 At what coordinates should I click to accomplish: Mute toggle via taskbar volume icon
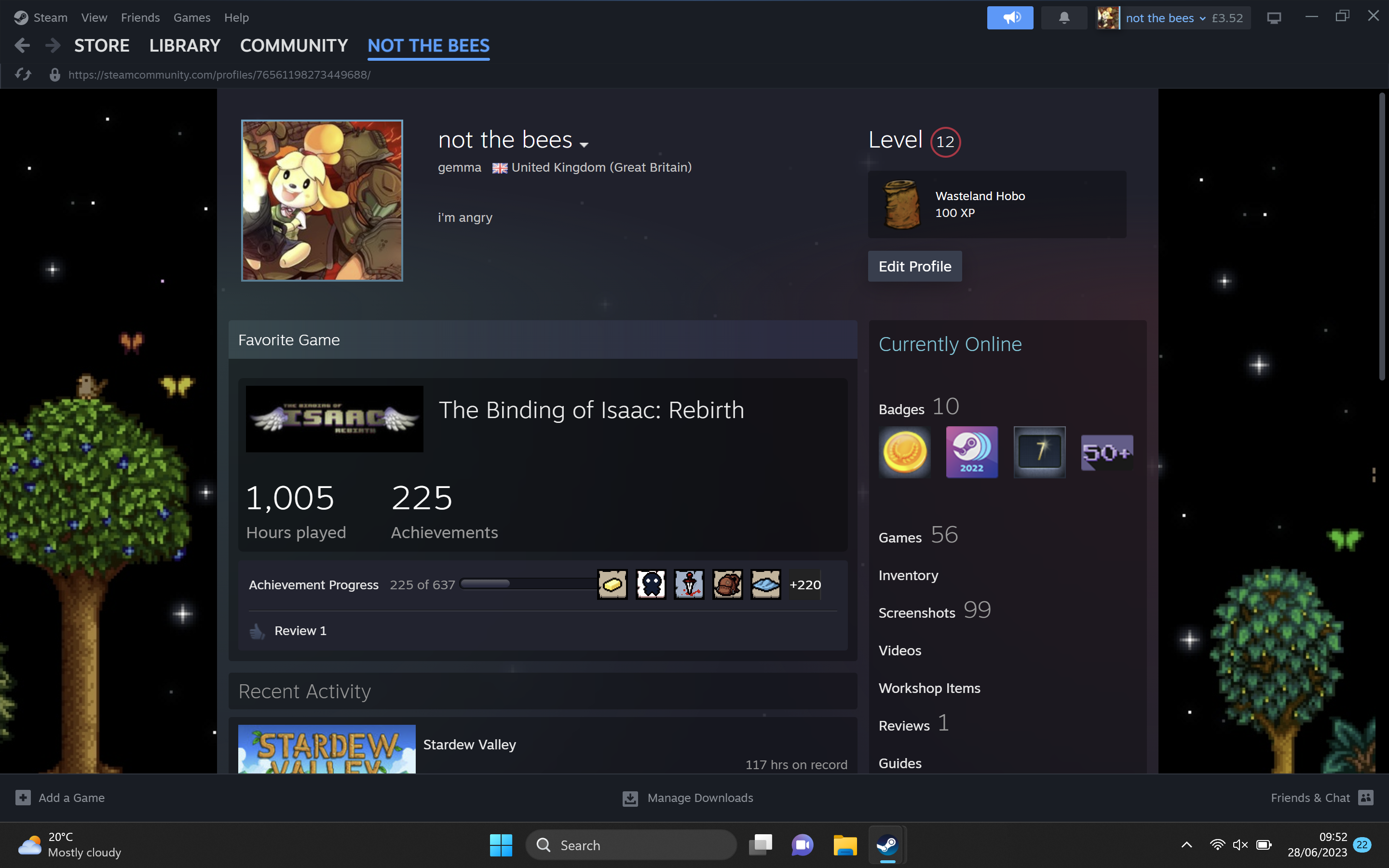point(1240,844)
